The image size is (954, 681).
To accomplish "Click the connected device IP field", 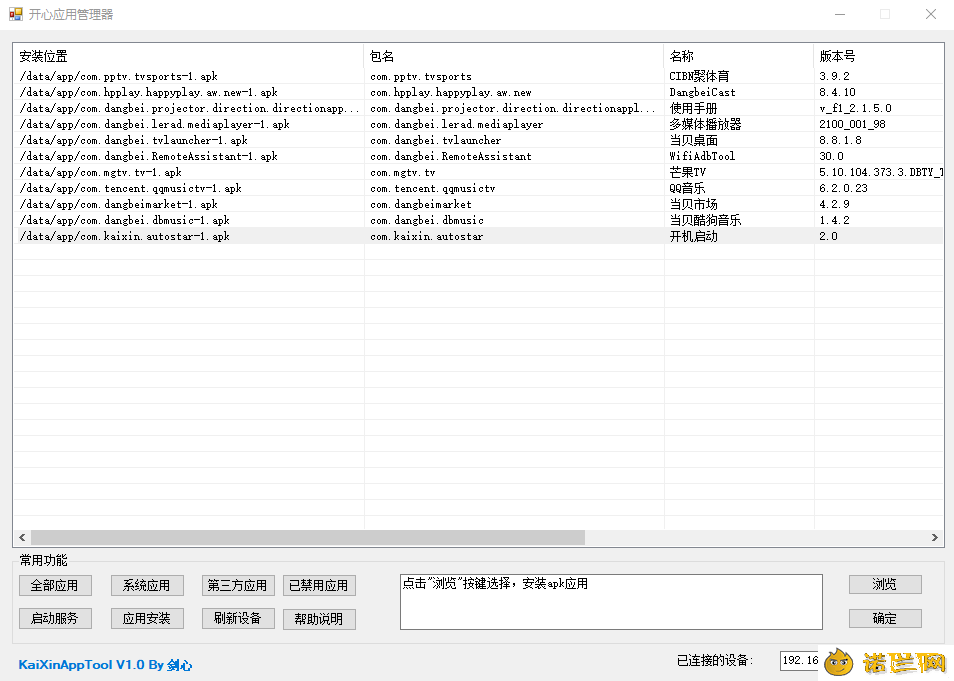I will 799,660.
